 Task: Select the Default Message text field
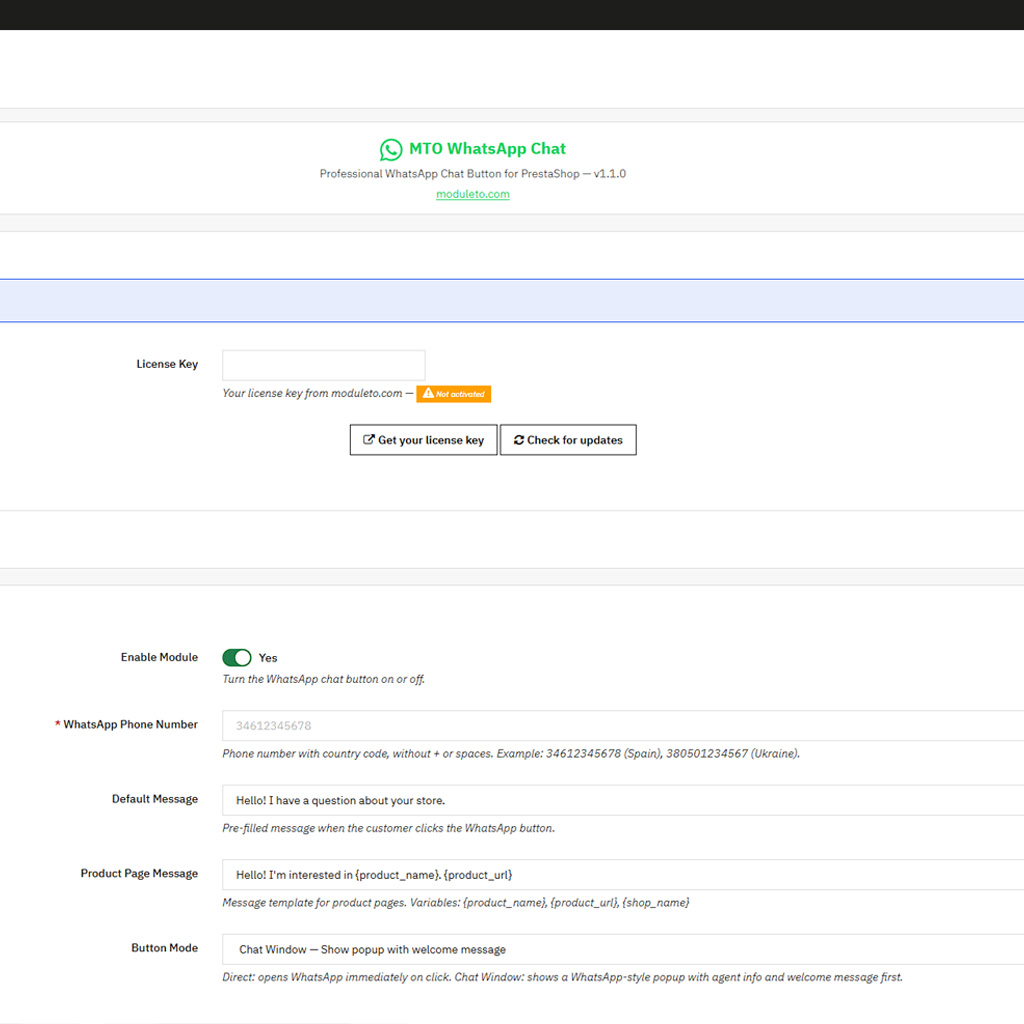point(622,800)
